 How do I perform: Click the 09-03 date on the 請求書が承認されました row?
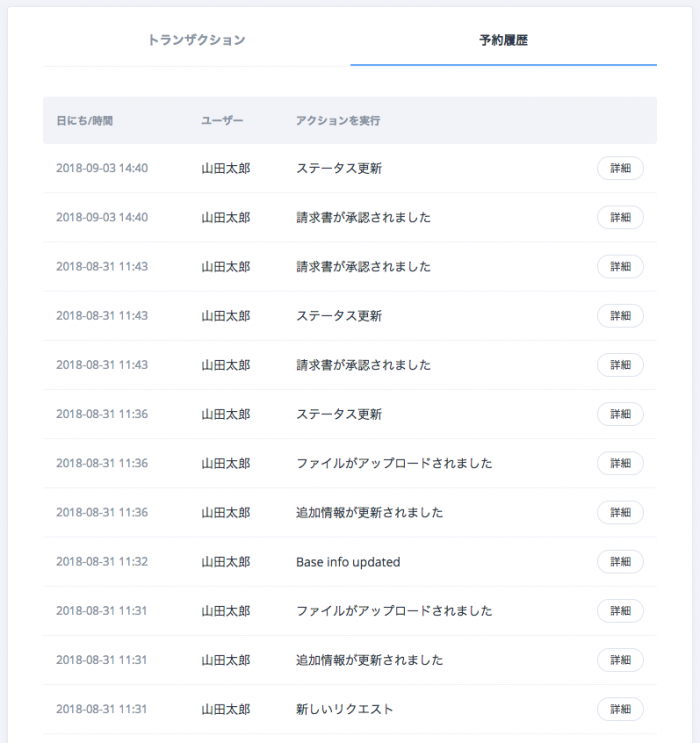pyautogui.click(x=102, y=217)
